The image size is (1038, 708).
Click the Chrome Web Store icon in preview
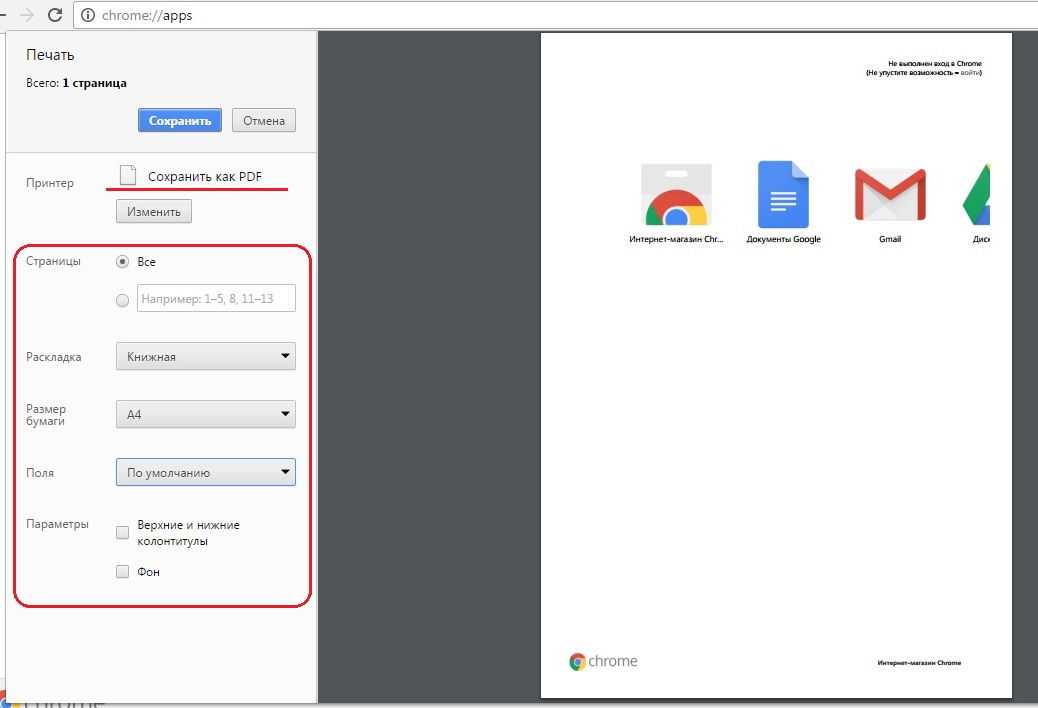[677, 195]
